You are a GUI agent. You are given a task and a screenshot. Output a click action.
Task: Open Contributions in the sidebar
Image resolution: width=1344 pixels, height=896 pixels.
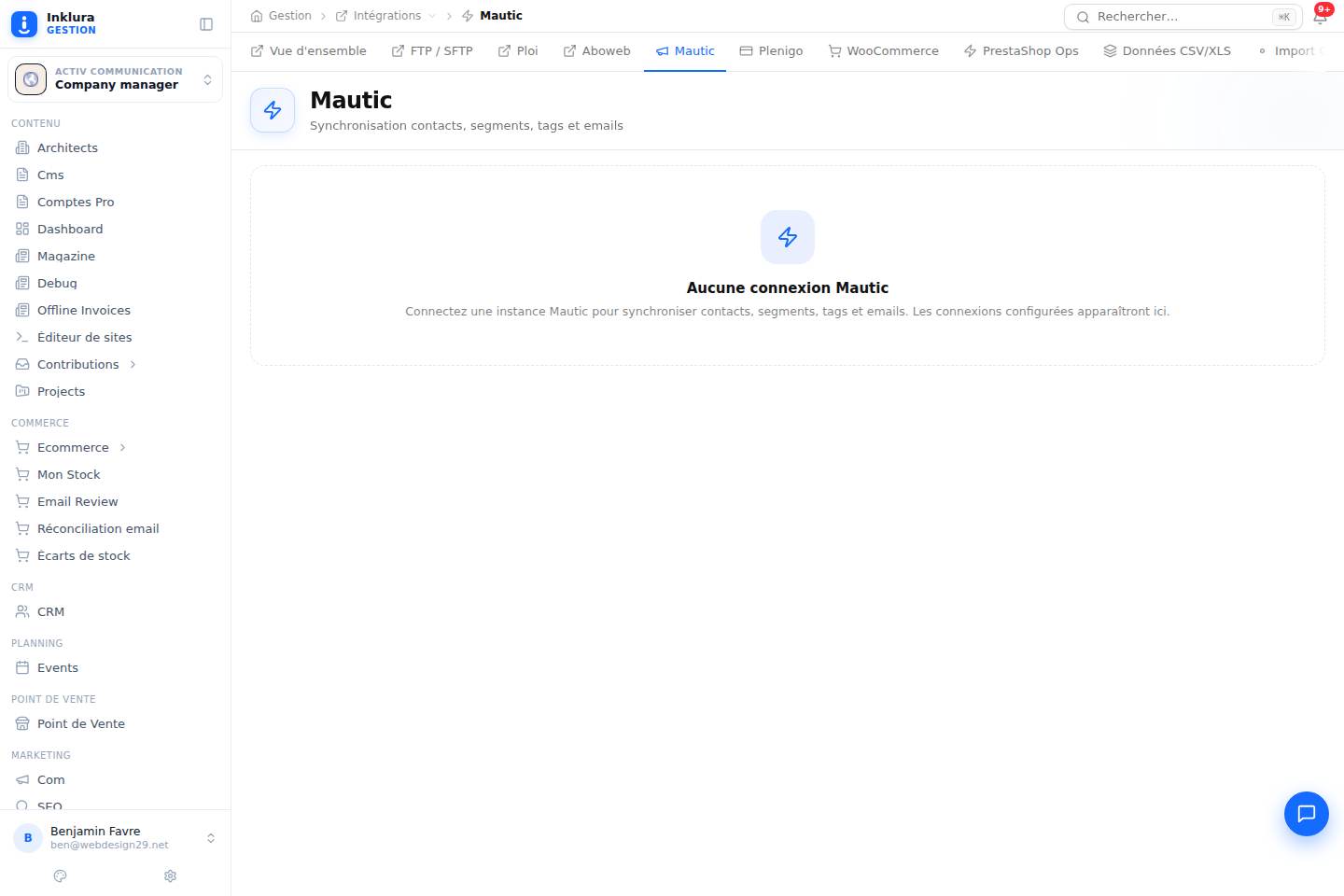tap(77, 364)
